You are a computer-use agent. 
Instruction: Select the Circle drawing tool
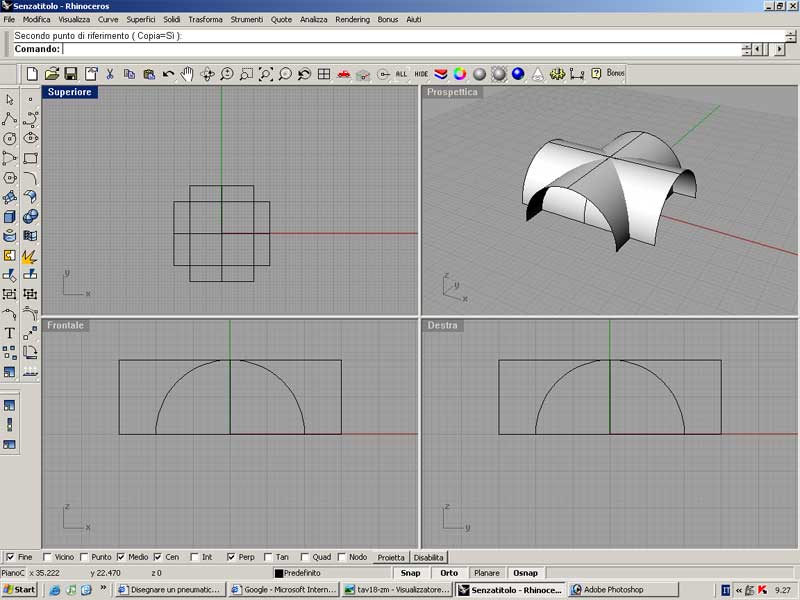point(10,138)
